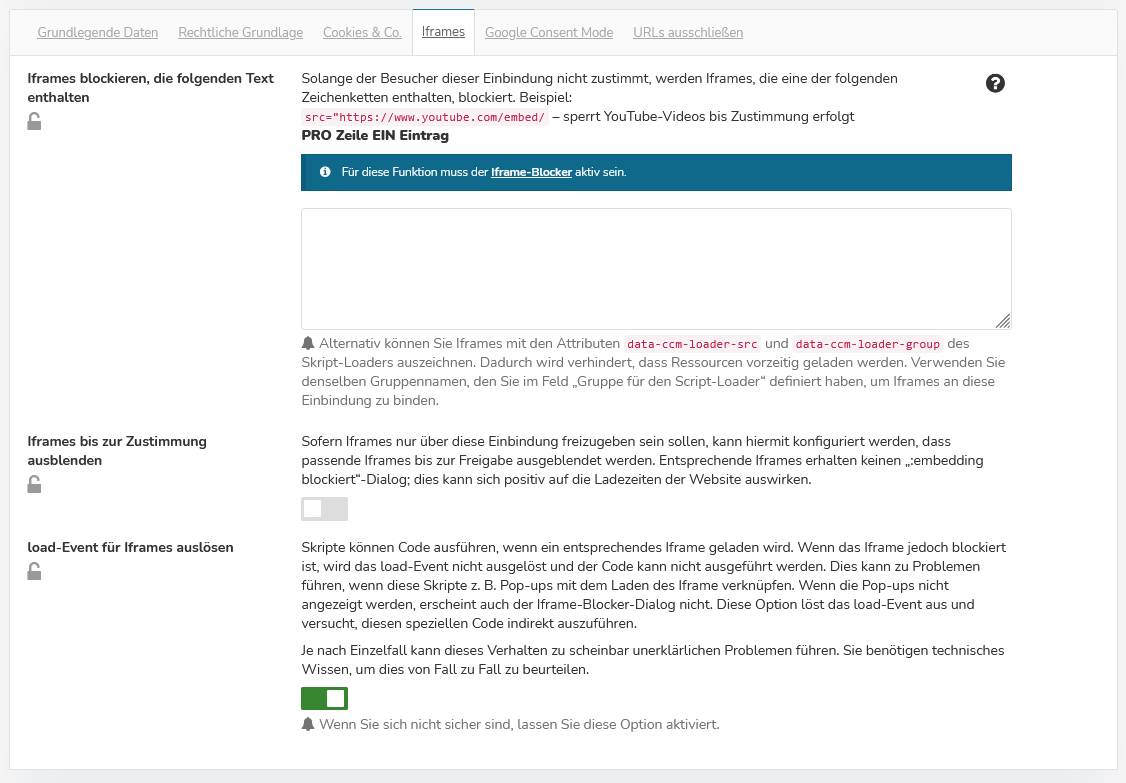The height and width of the screenshot is (783, 1126).
Task: Follow the Iframe-Blocker link in the banner
Action: (531, 172)
